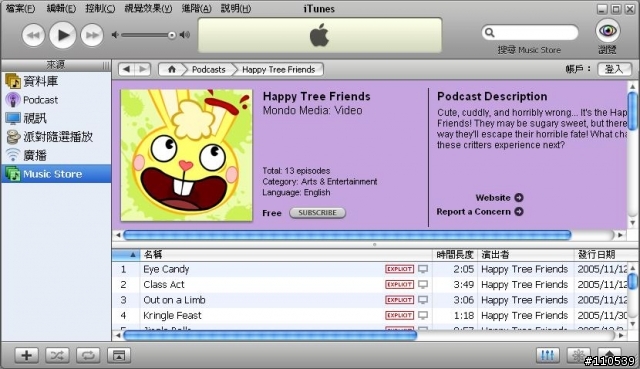Click the source list column resize grip
This screenshot has height=369, width=640.
(106, 65)
